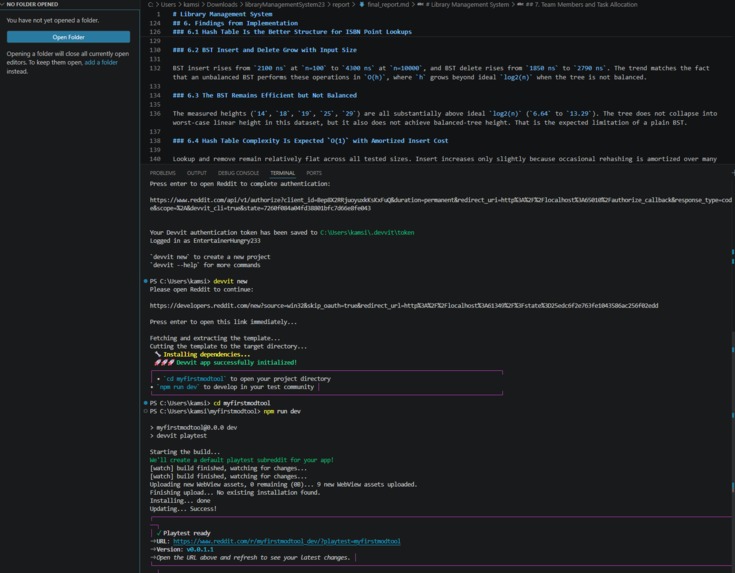Click the command marker beside 'cd myfirstmodtool' prompt
This screenshot has width=735, height=573.
coord(145,403)
